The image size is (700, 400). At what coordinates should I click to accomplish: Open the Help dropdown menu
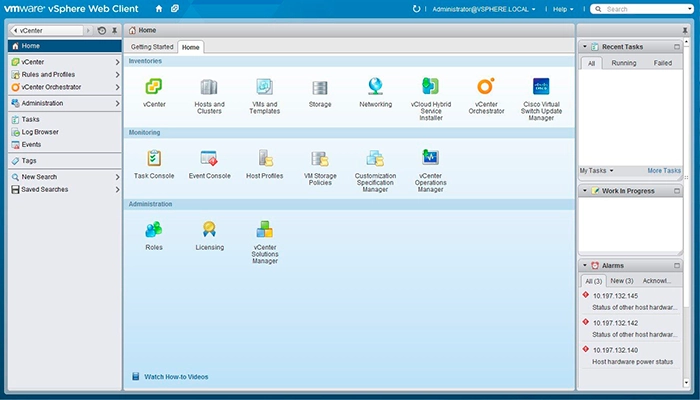pyautogui.click(x=563, y=9)
